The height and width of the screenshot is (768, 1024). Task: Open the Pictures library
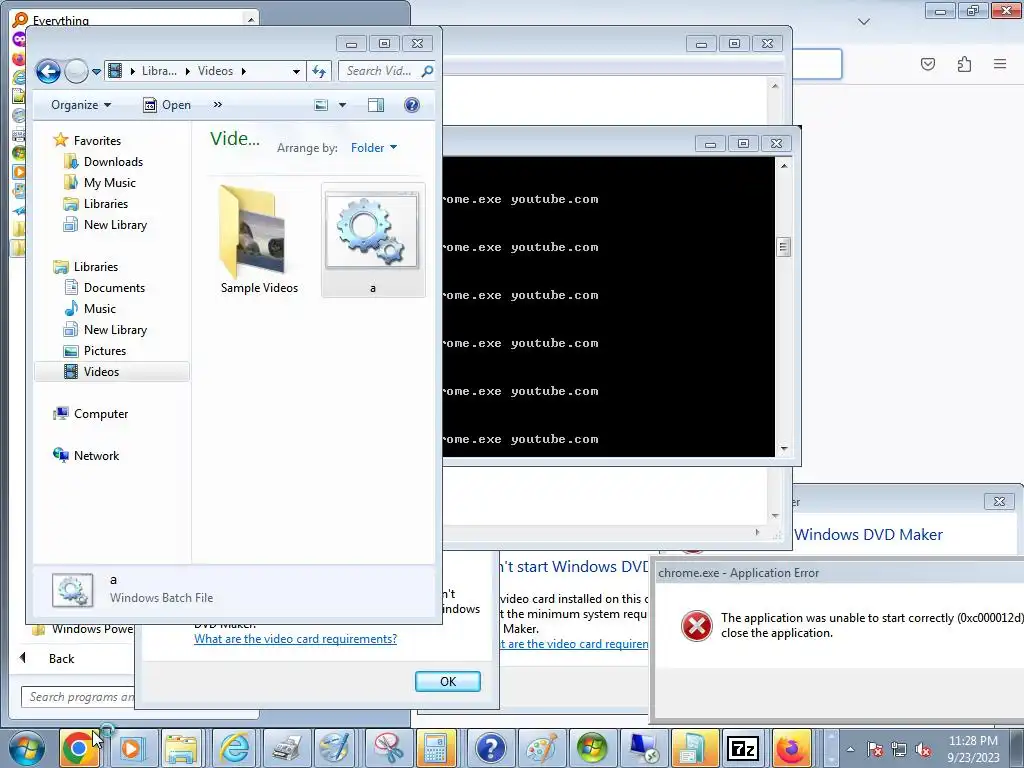click(x=104, y=351)
